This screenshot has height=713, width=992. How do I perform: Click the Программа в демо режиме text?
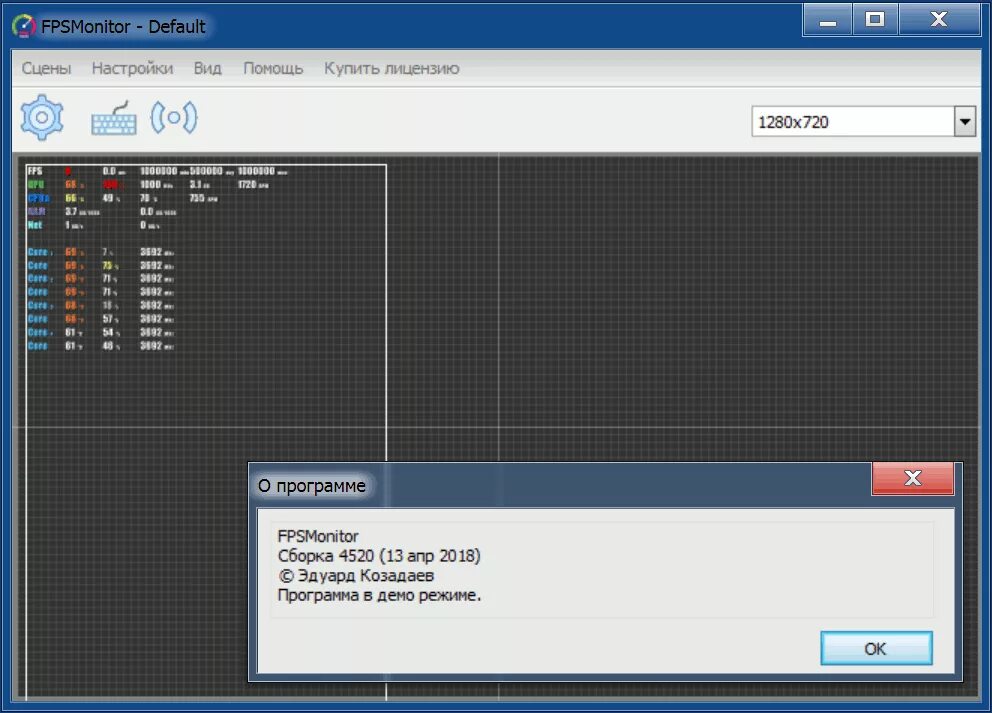(379, 595)
